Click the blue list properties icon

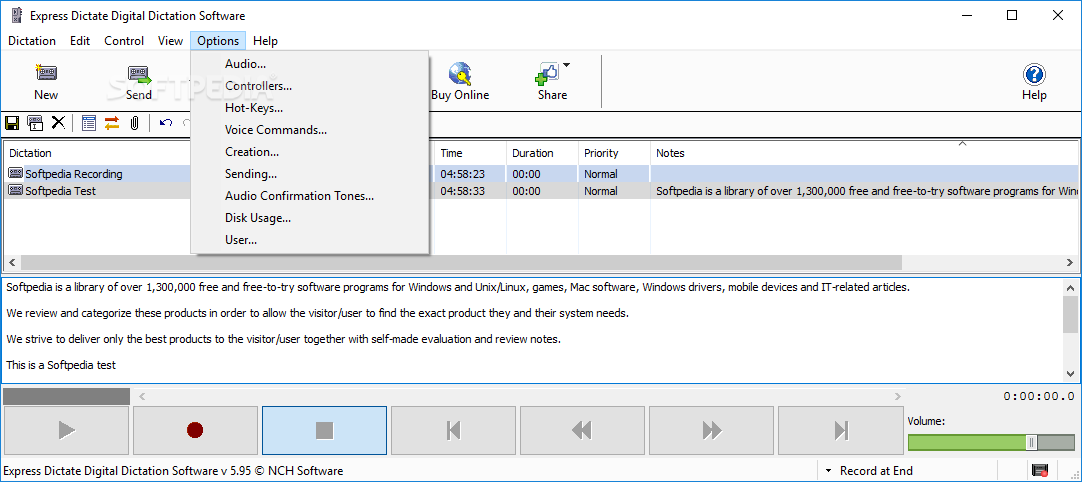click(88, 123)
